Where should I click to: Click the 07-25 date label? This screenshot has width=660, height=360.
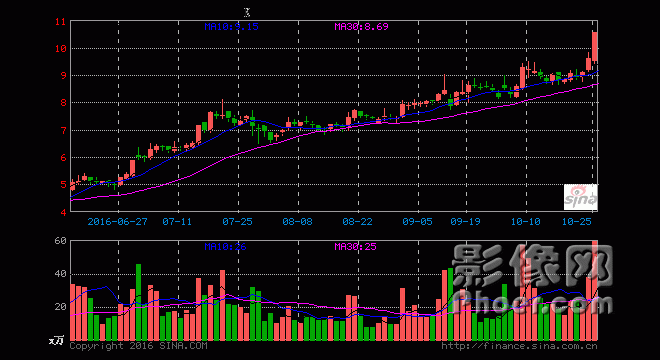pos(237,221)
